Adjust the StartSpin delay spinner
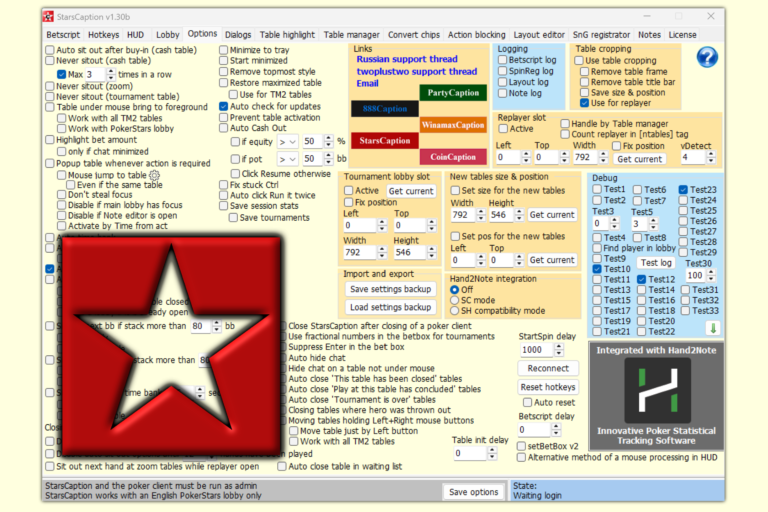768x512 pixels. pos(559,350)
